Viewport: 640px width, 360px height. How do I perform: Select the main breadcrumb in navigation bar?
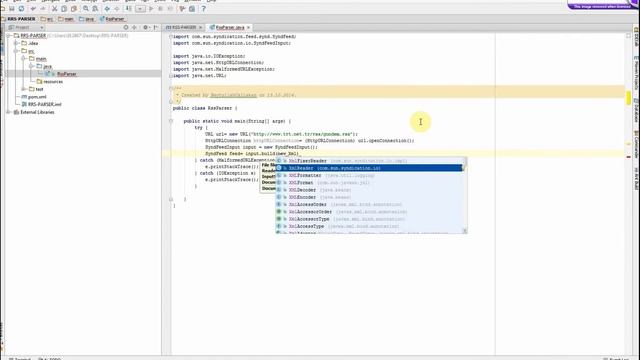66,19
